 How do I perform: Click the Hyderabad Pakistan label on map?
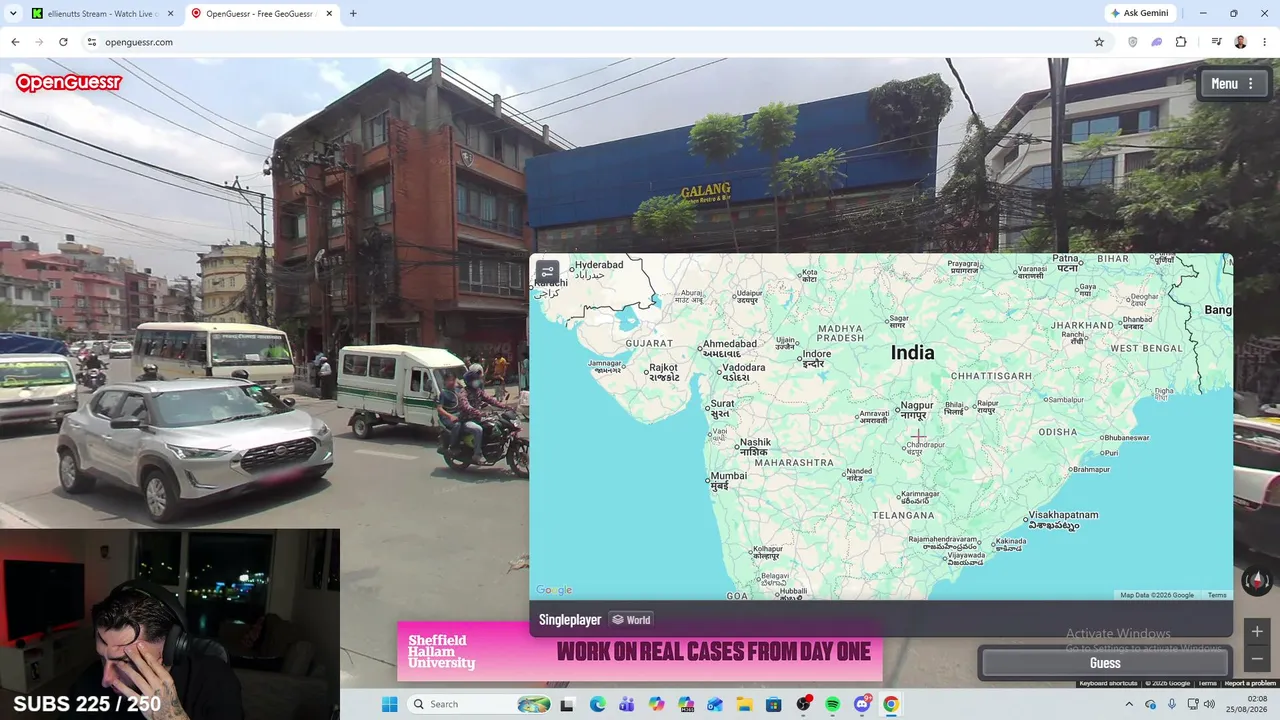coord(598,269)
